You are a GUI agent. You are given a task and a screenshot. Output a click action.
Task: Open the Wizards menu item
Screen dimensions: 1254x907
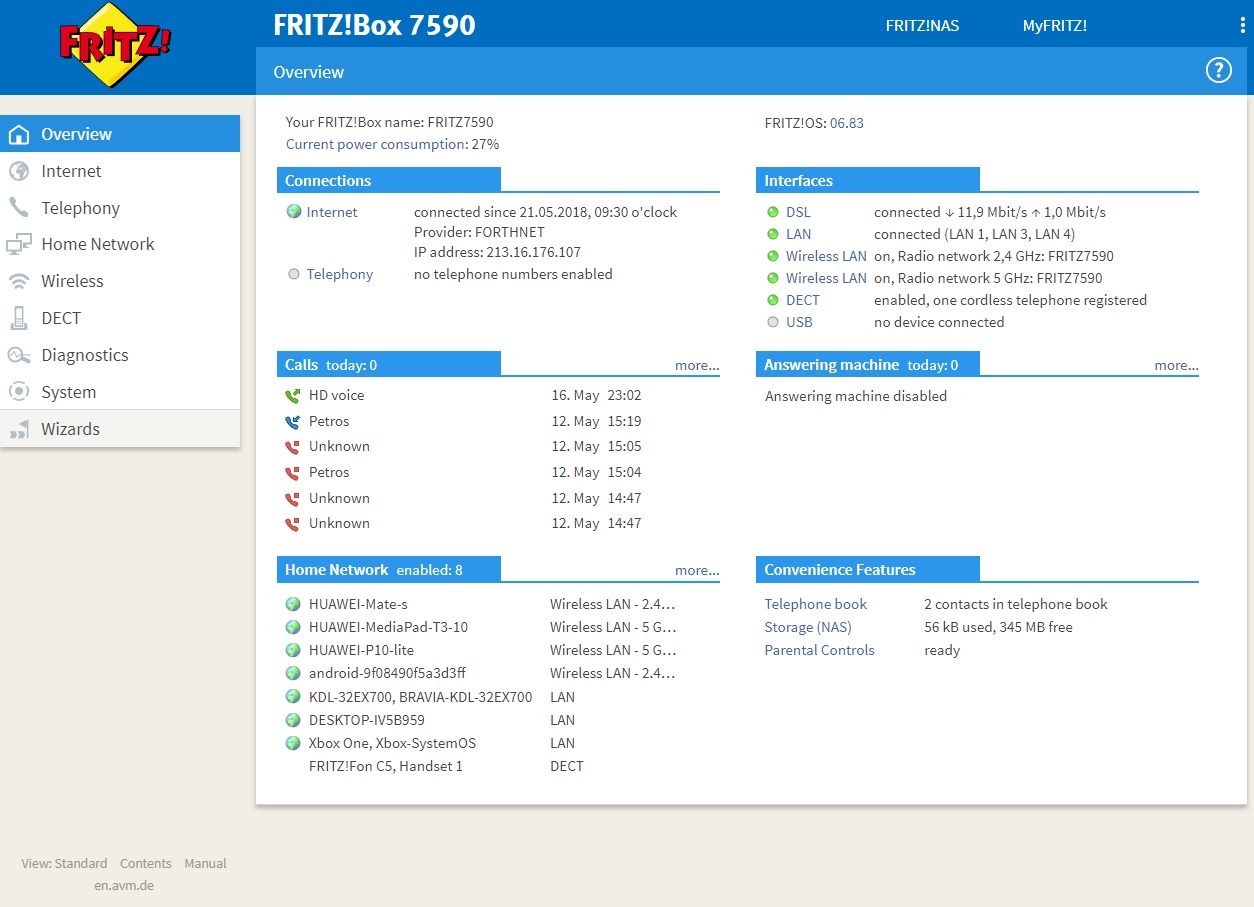[120, 429]
